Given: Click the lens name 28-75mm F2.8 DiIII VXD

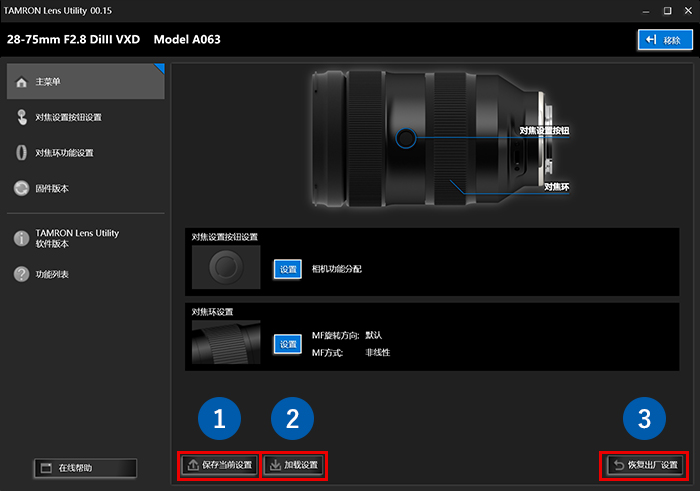Looking at the screenshot, I should tap(73, 39).
